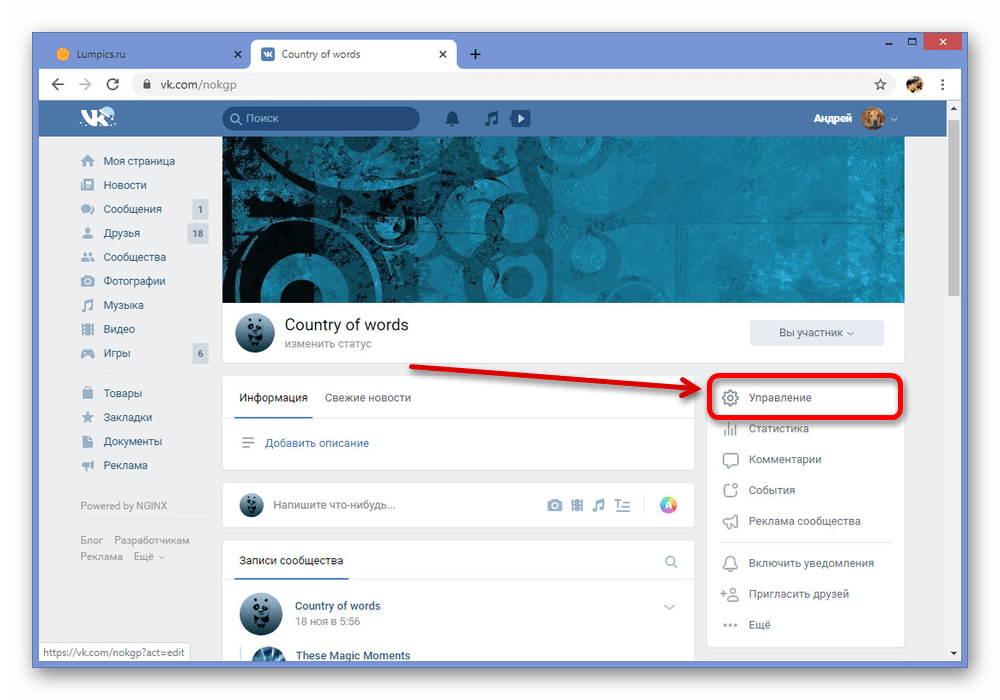The width and height of the screenshot is (1000, 700).
Task: Open the music note icon in header
Action: 491,119
